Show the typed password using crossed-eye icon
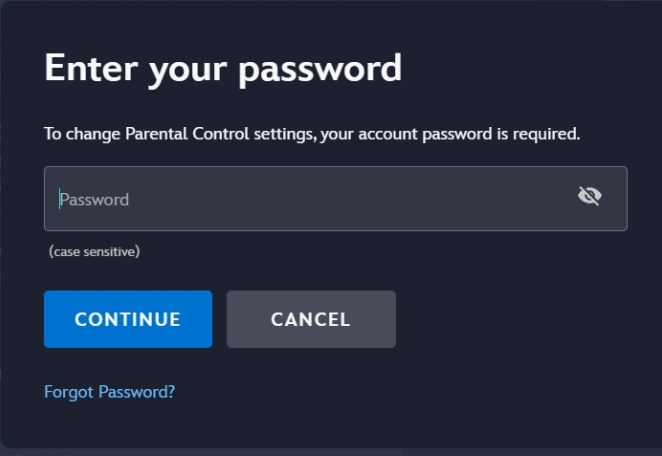The height and width of the screenshot is (456, 662). pos(589,196)
